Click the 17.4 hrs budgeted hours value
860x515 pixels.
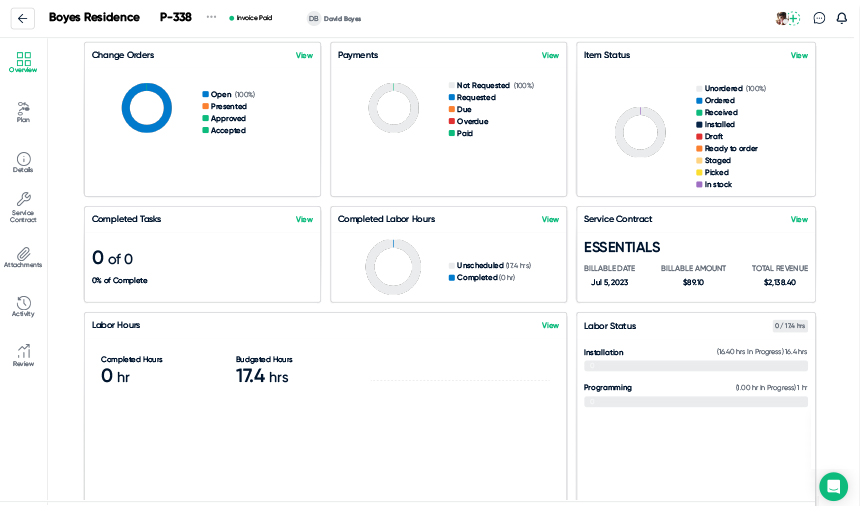[x=262, y=376]
